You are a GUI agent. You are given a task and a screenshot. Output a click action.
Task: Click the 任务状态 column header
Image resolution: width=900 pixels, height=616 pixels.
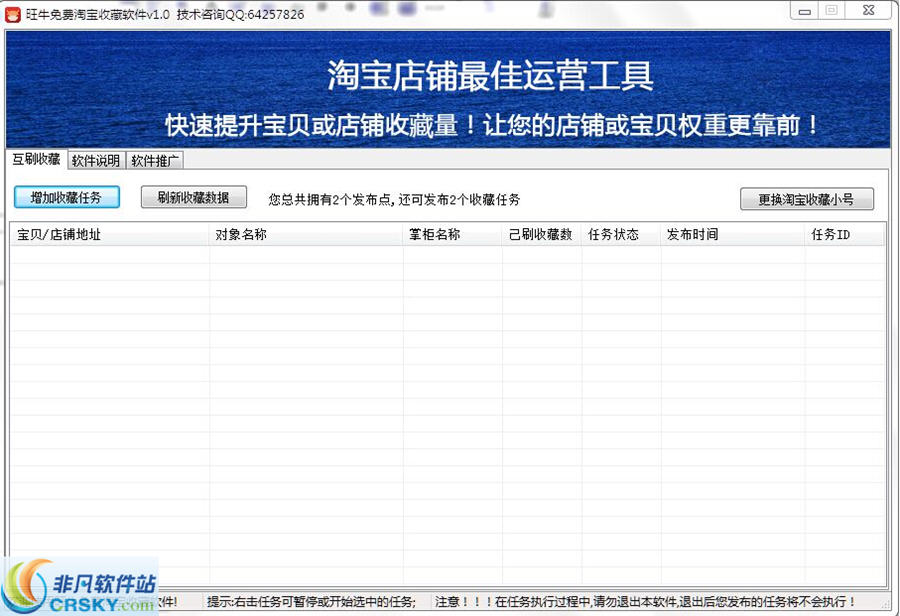[x=621, y=234]
